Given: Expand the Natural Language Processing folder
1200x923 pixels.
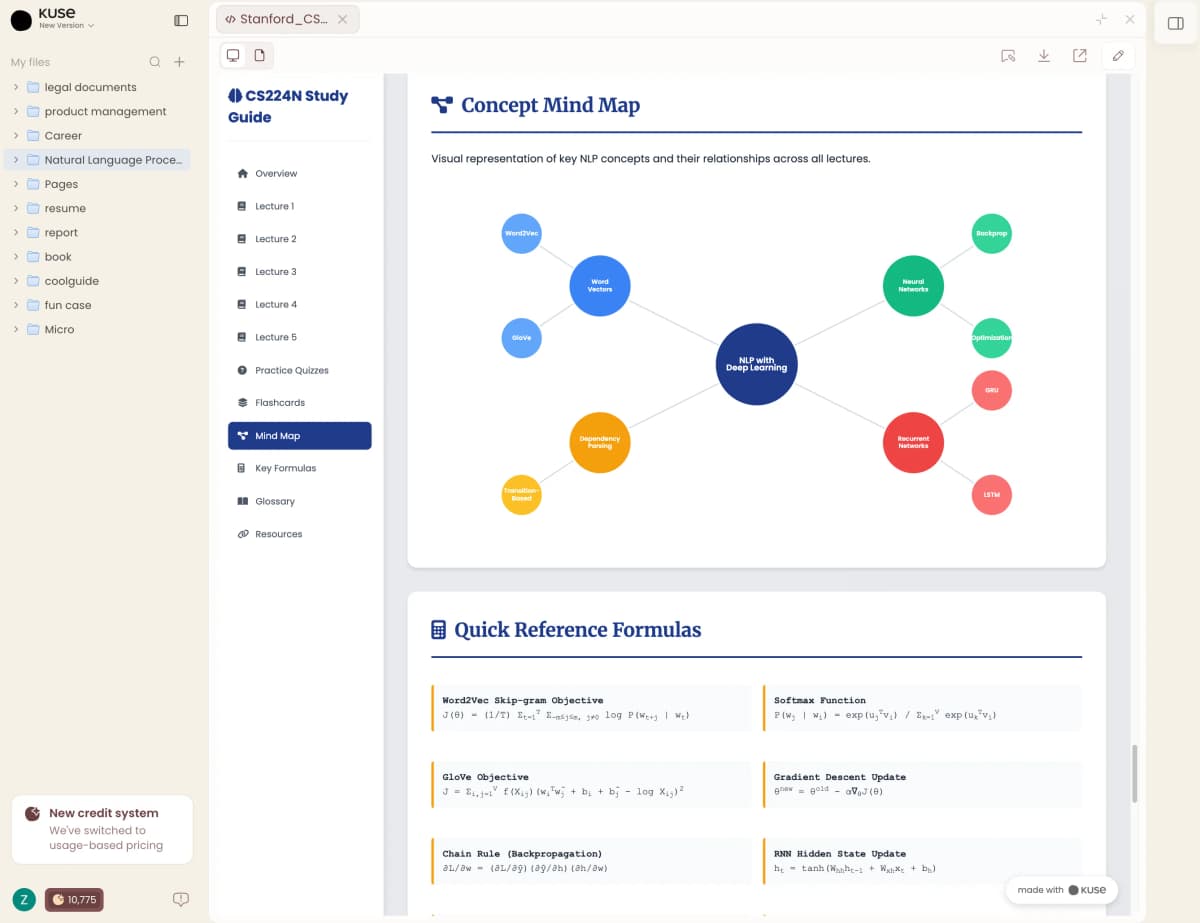Looking at the screenshot, I should point(16,160).
